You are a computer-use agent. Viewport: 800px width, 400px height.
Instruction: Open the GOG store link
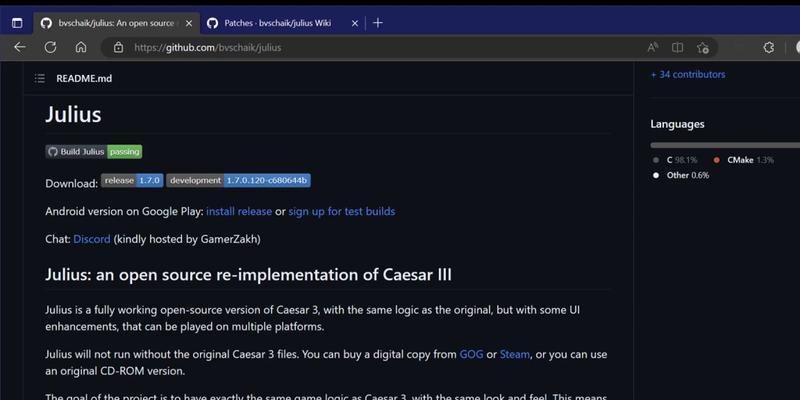pyautogui.click(x=471, y=354)
